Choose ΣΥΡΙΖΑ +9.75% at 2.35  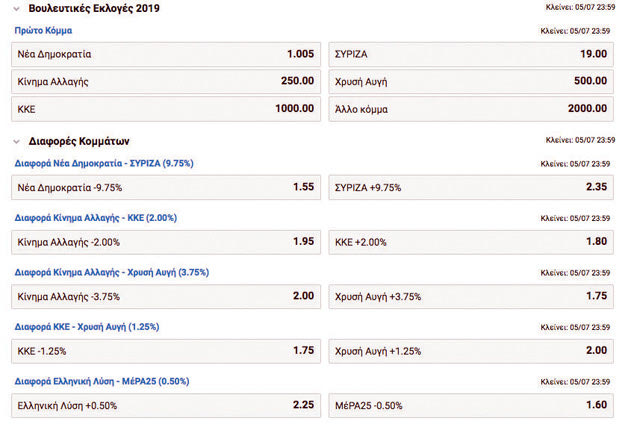[x=471, y=187]
